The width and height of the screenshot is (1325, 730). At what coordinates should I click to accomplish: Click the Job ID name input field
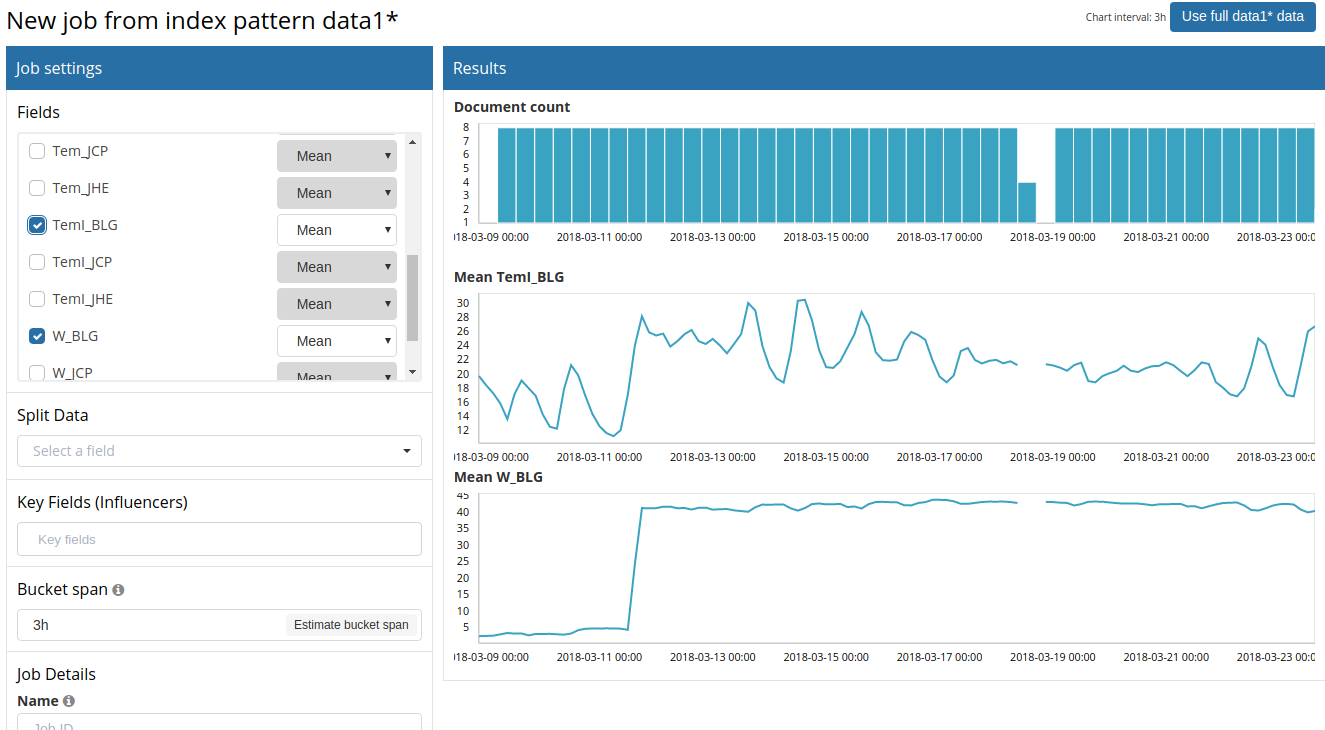pyautogui.click(x=219, y=722)
